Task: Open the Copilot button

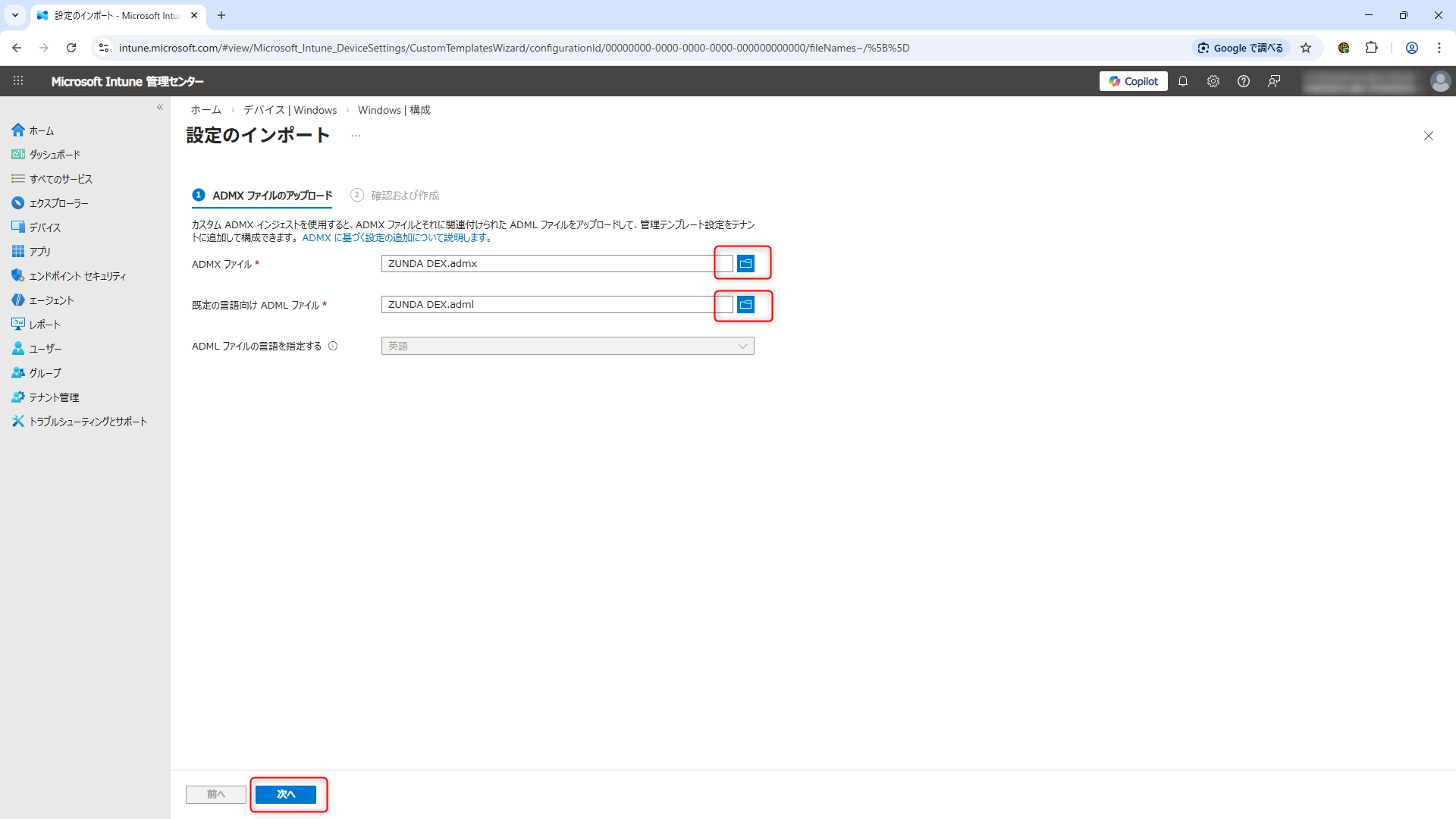Action: tap(1133, 81)
